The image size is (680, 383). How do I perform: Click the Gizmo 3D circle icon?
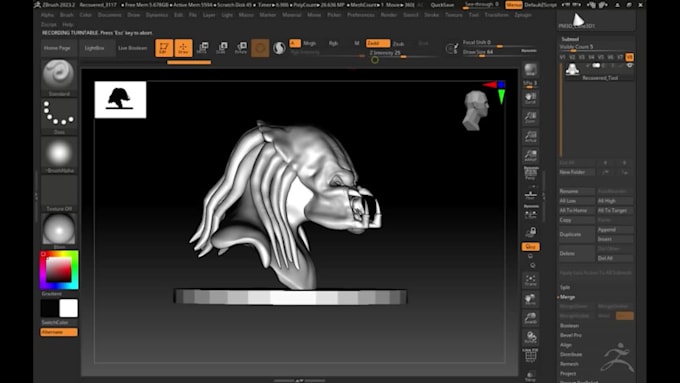click(260, 48)
